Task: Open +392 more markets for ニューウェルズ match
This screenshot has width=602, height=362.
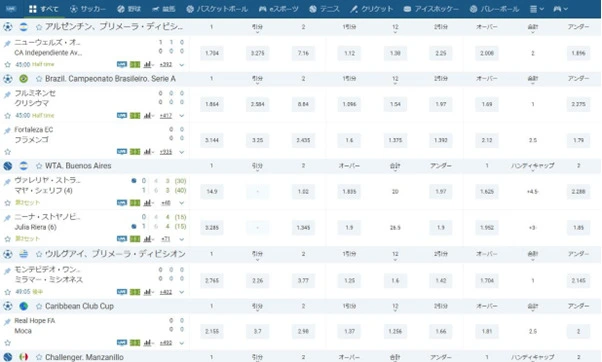Action: click(x=166, y=64)
